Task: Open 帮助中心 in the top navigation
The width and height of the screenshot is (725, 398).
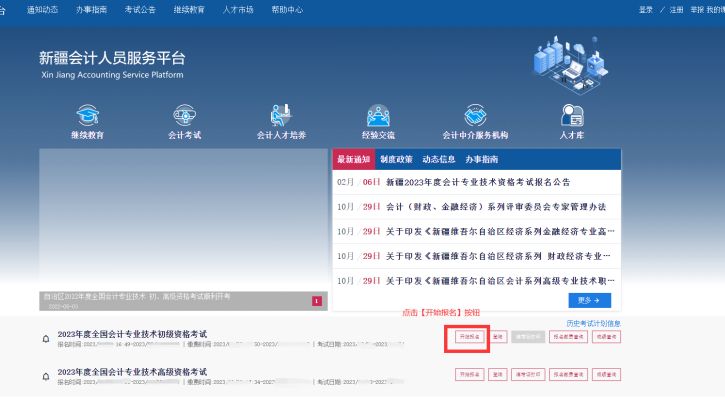Action: click(x=287, y=9)
